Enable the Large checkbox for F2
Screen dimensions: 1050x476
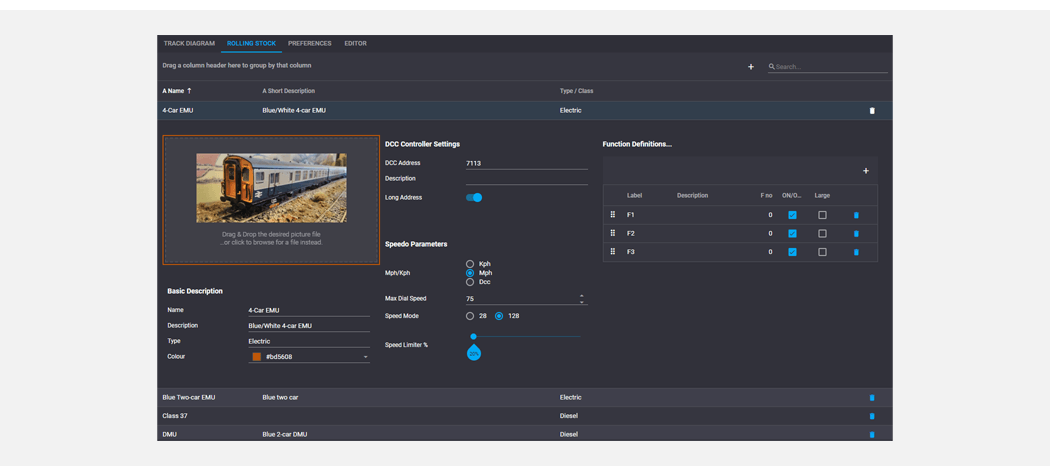point(822,233)
